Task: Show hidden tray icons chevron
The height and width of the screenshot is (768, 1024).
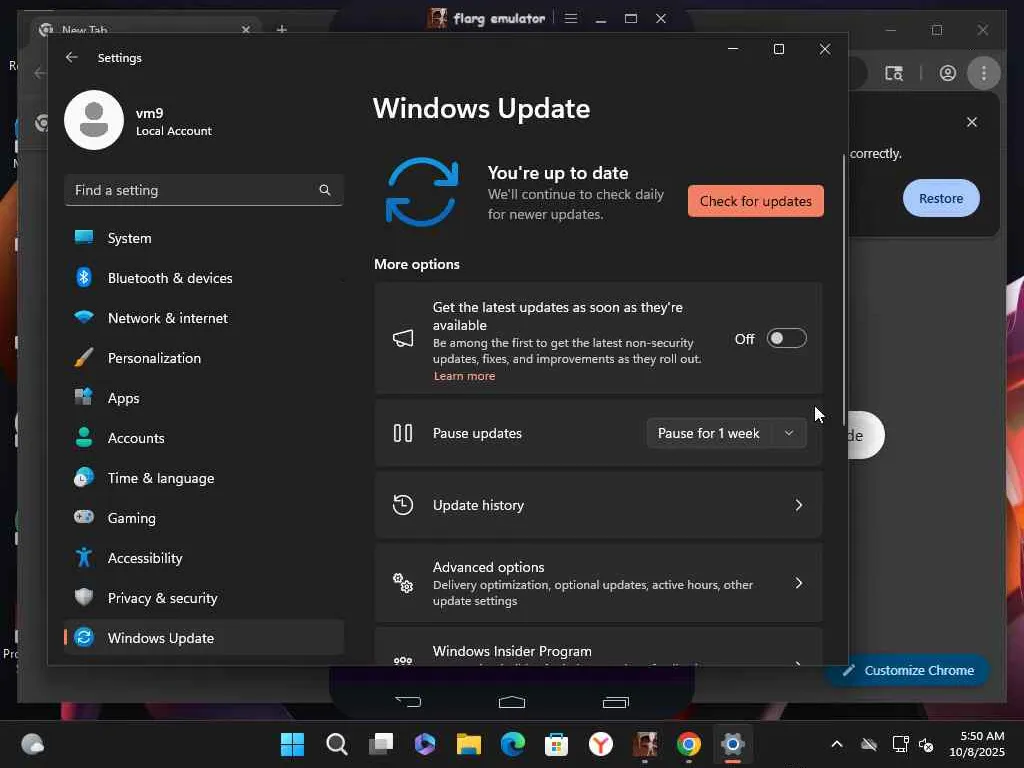Action: [x=837, y=744]
